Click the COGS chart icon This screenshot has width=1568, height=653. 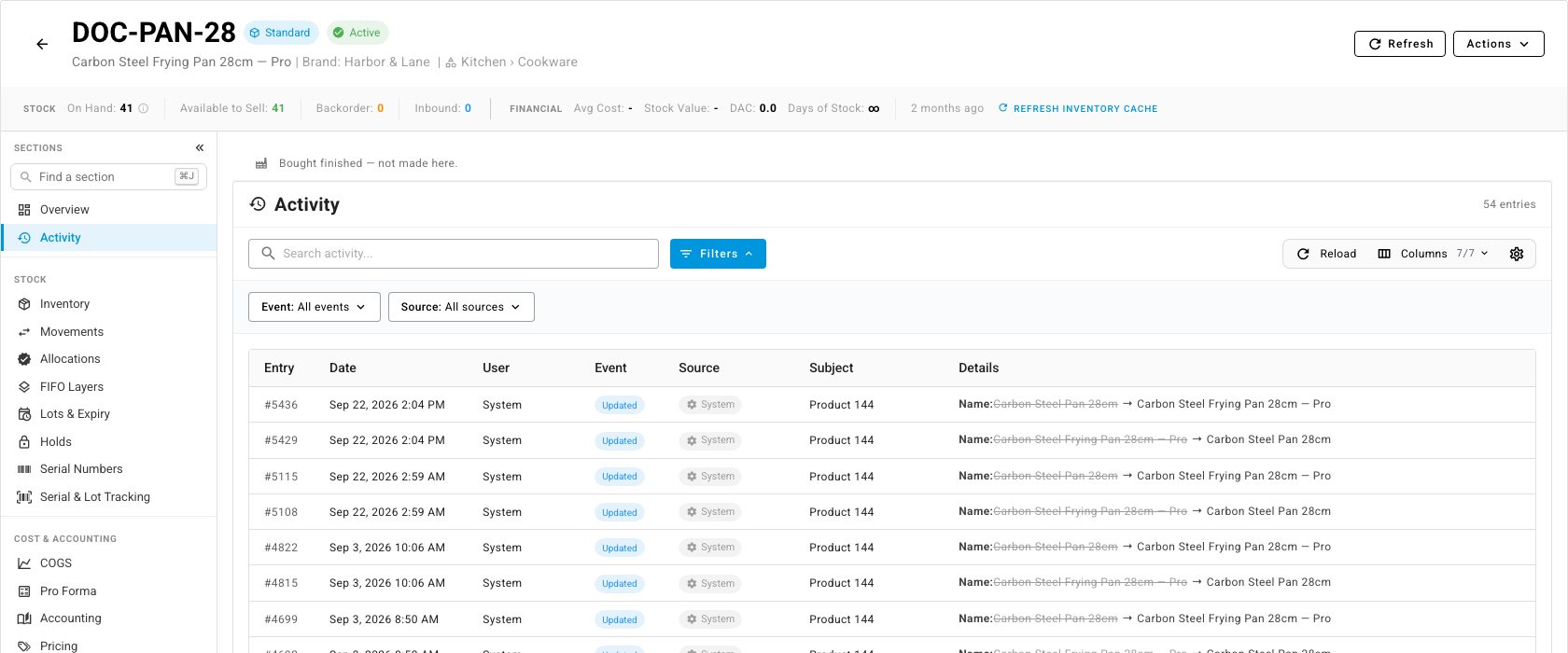24,563
